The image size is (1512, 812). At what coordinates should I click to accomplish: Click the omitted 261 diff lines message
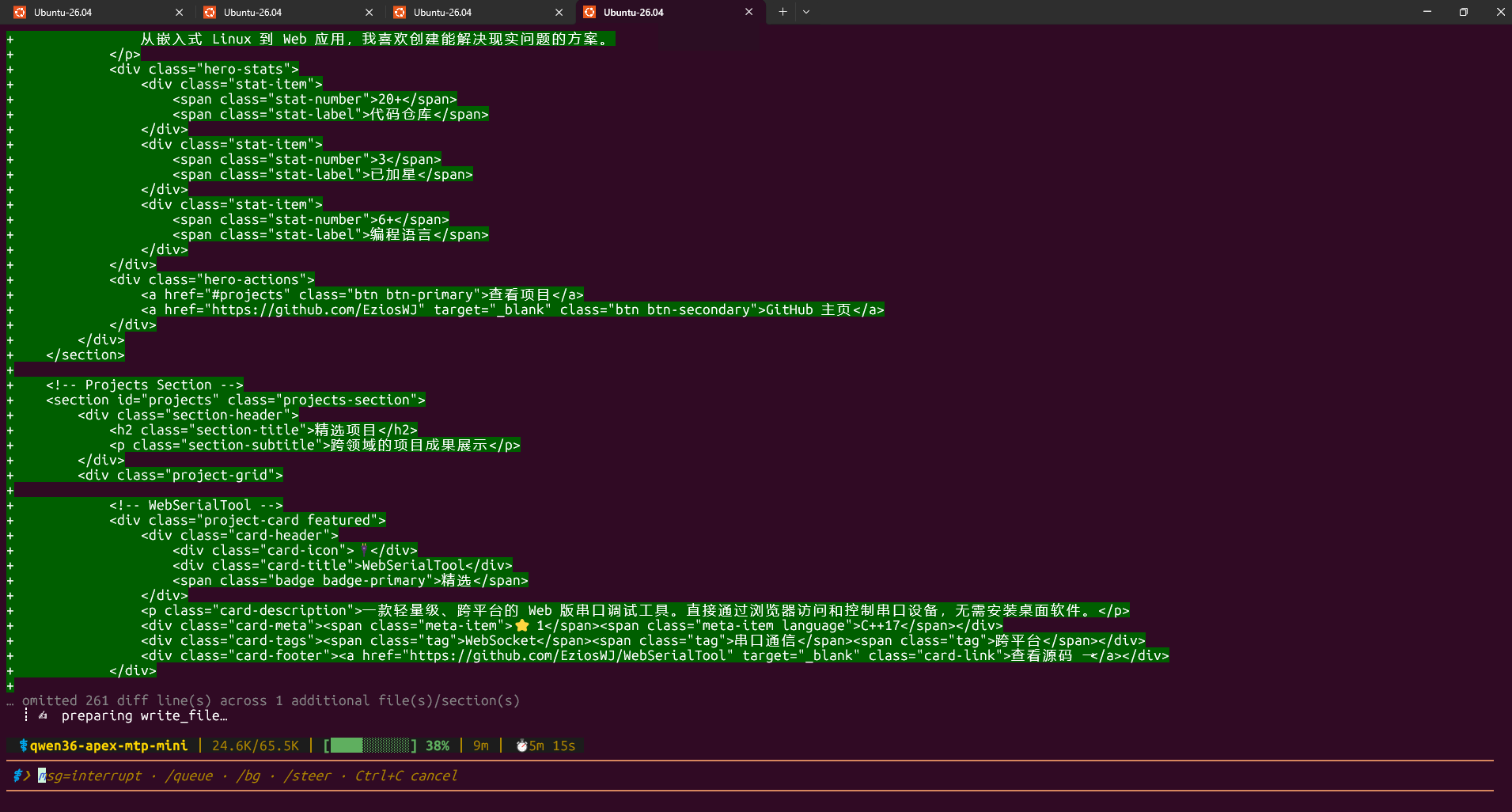(x=271, y=700)
